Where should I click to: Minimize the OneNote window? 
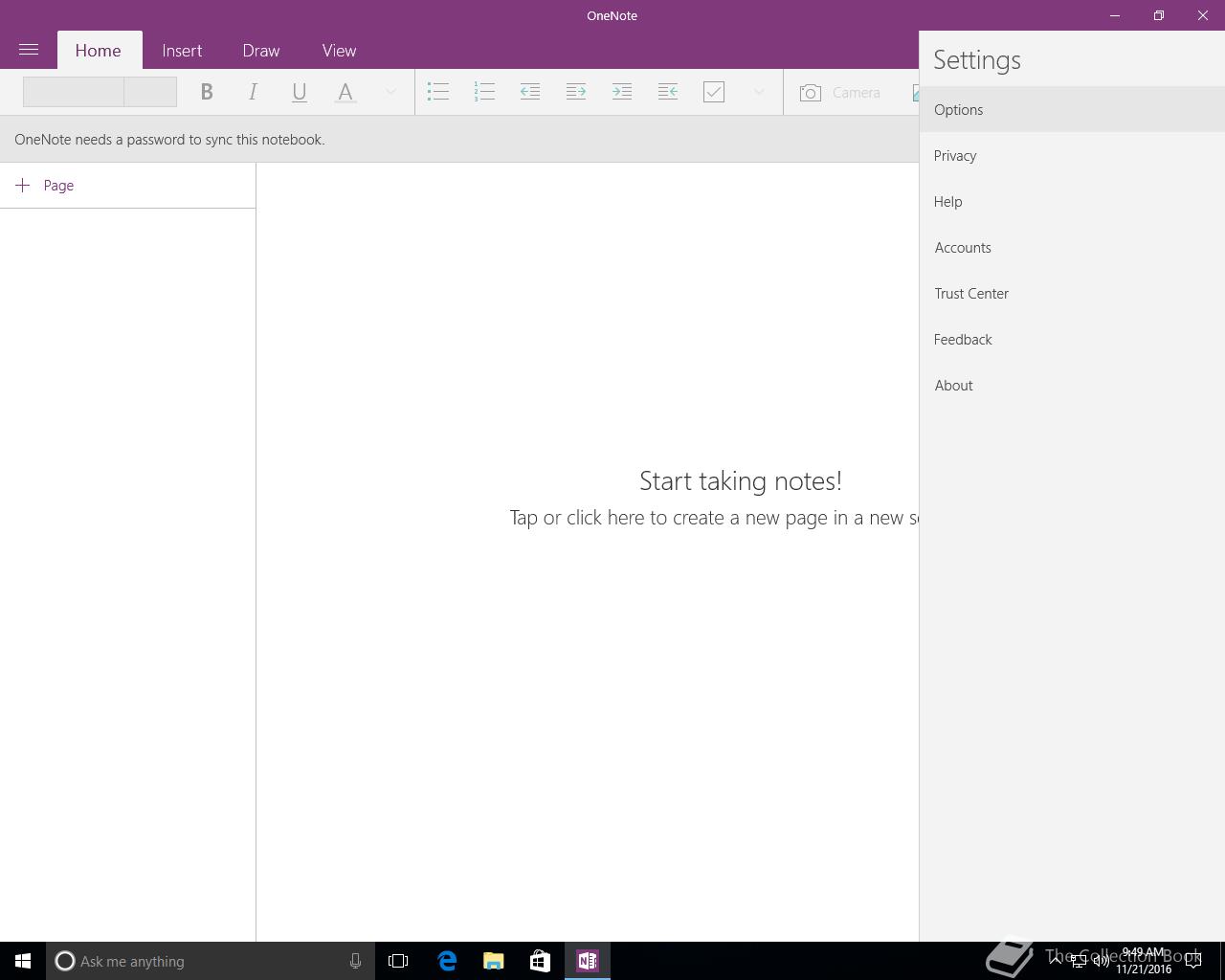[1115, 15]
